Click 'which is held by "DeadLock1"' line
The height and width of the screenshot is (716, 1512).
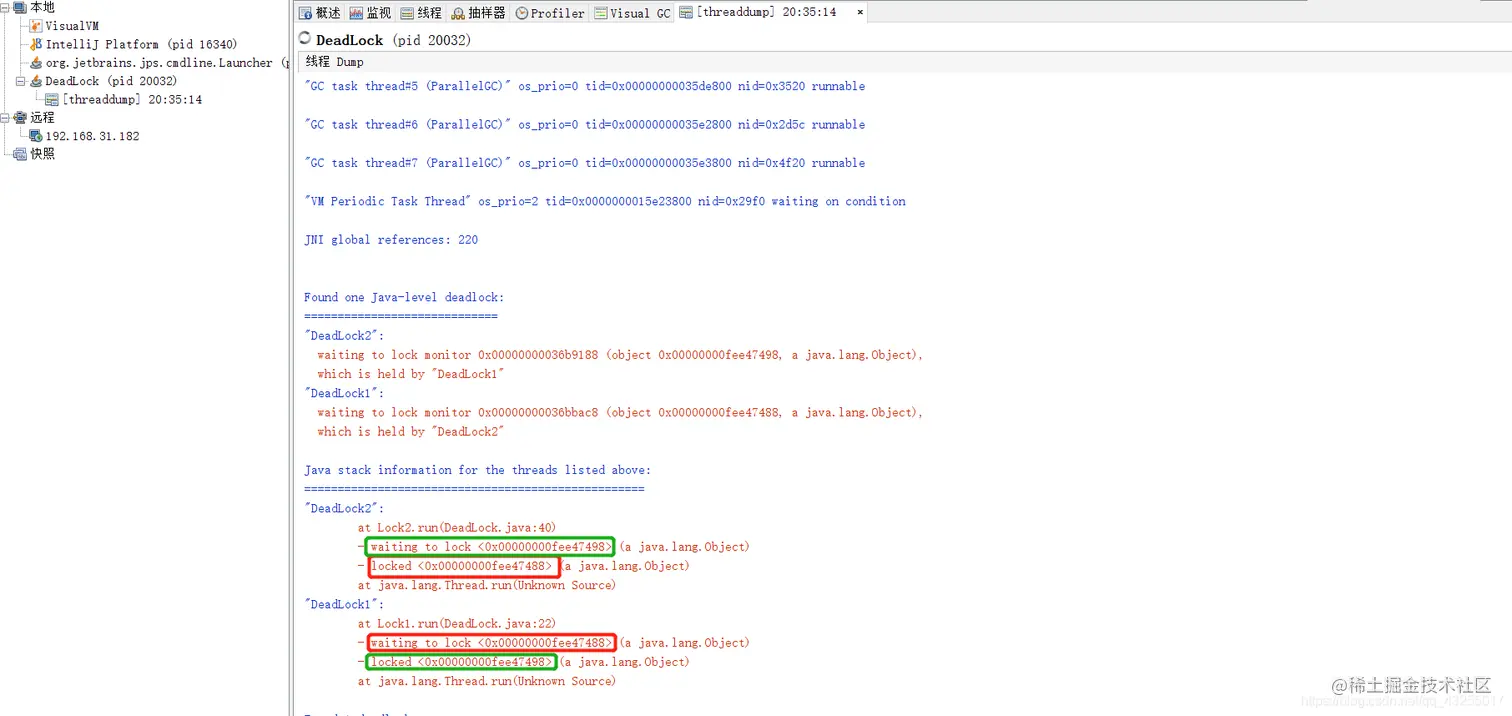[411, 374]
